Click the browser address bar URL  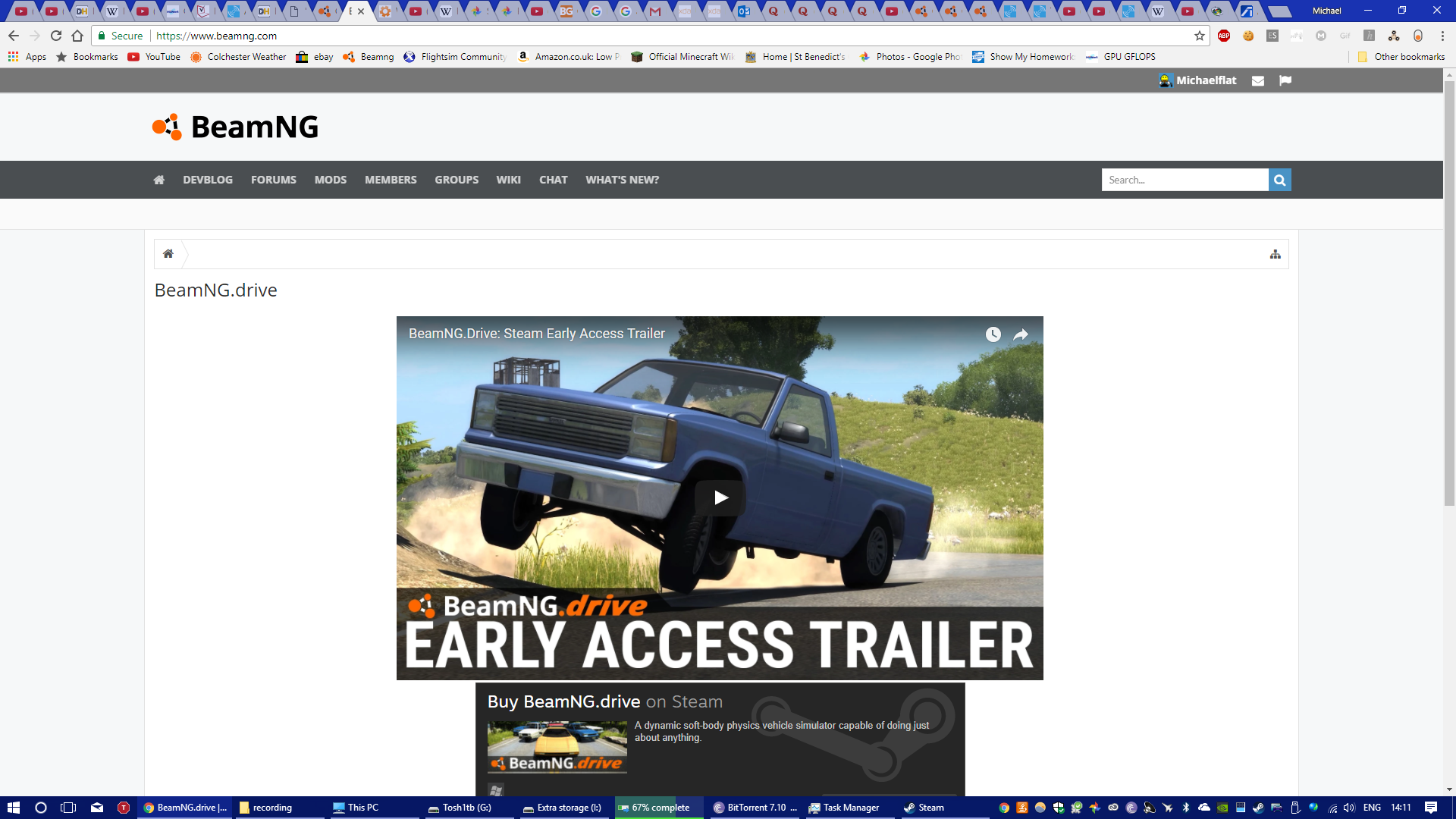[216, 36]
